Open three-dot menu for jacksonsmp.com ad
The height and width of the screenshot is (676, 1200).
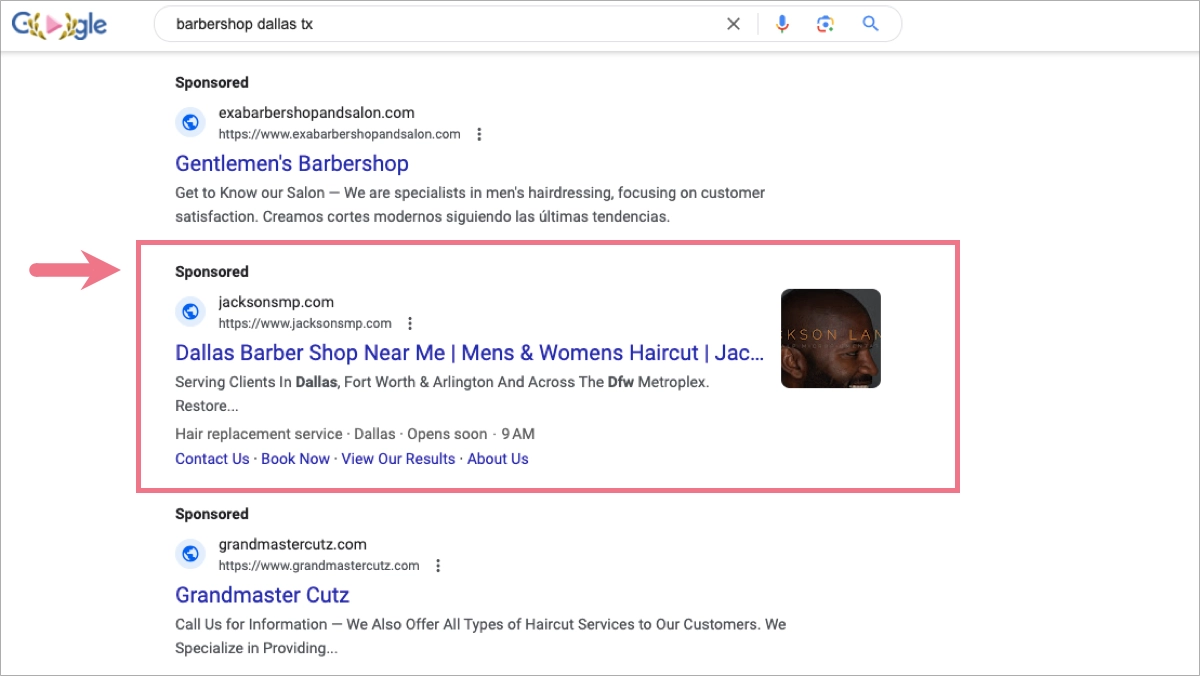(410, 323)
